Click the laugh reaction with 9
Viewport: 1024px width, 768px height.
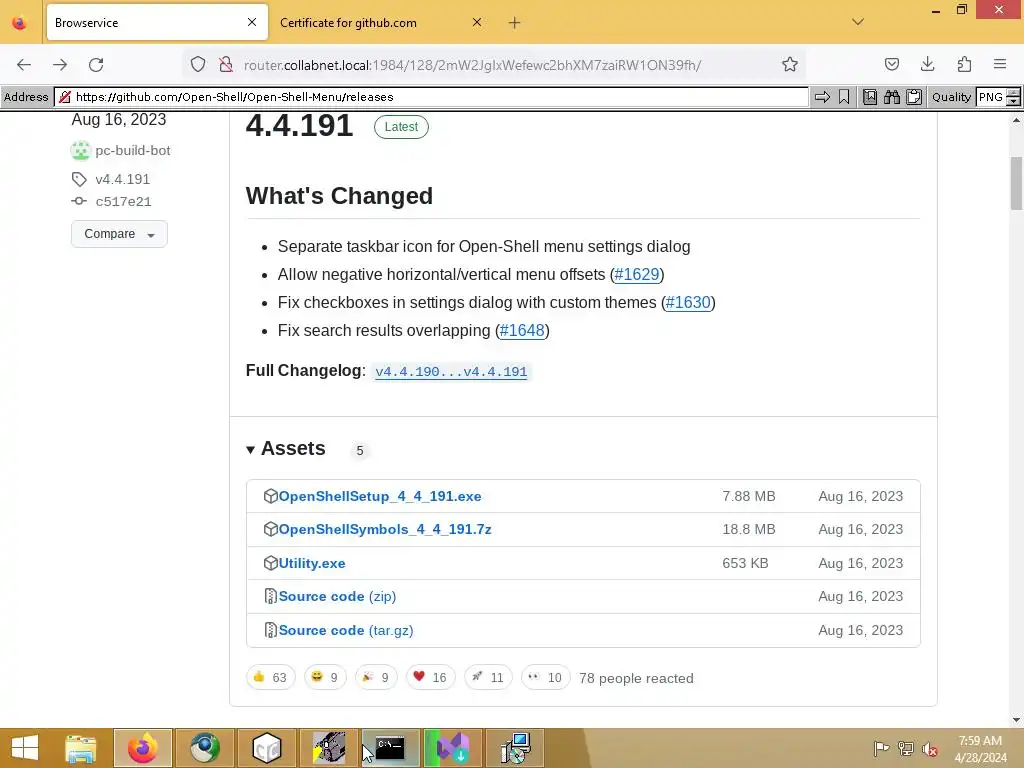pos(325,677)
